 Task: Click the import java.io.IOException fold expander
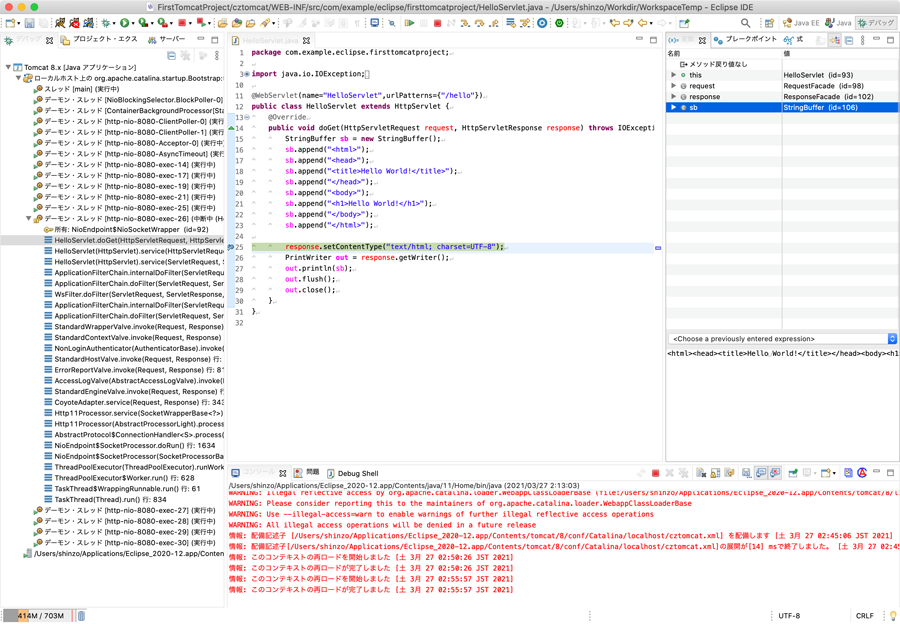point(247,74)
